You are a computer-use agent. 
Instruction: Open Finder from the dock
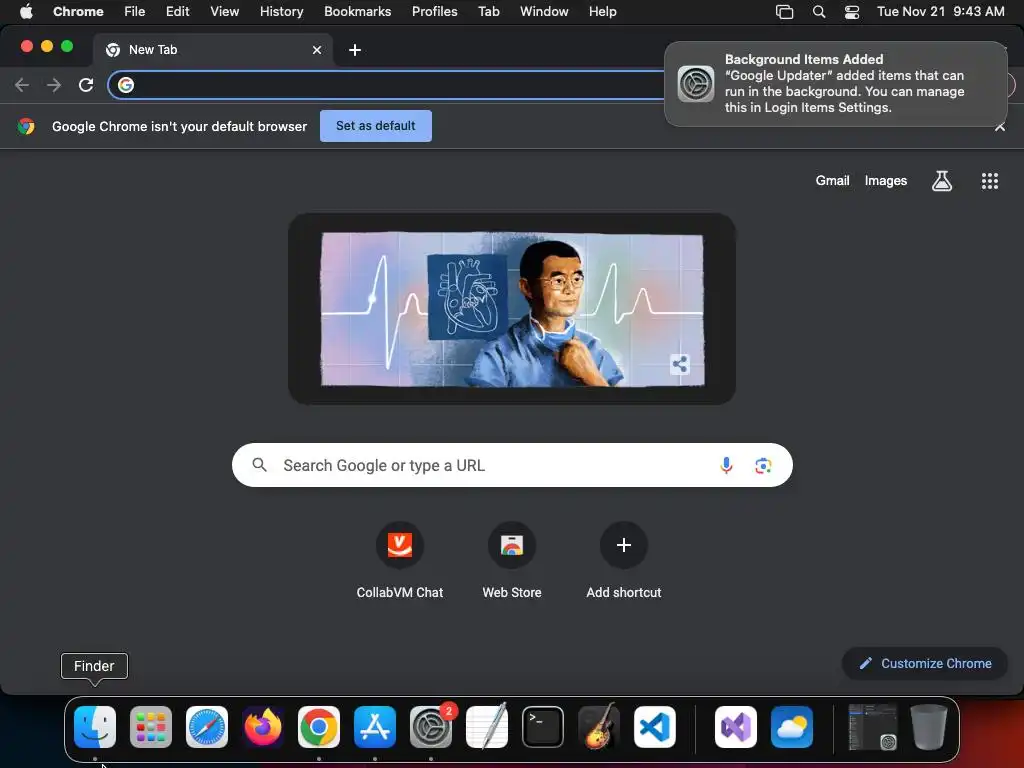[x=95, y=726]
